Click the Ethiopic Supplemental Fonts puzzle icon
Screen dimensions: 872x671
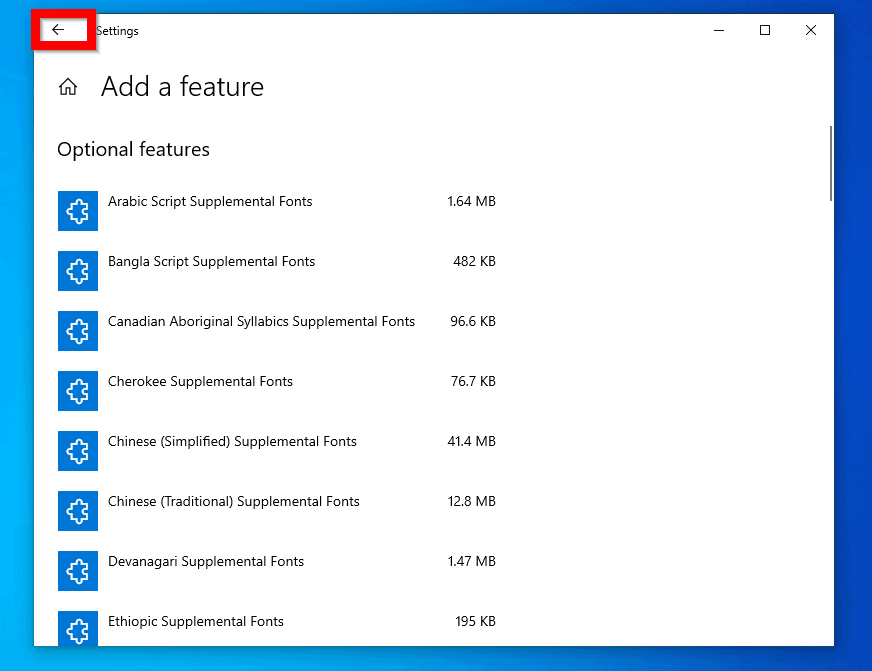[x=78, y=628]
